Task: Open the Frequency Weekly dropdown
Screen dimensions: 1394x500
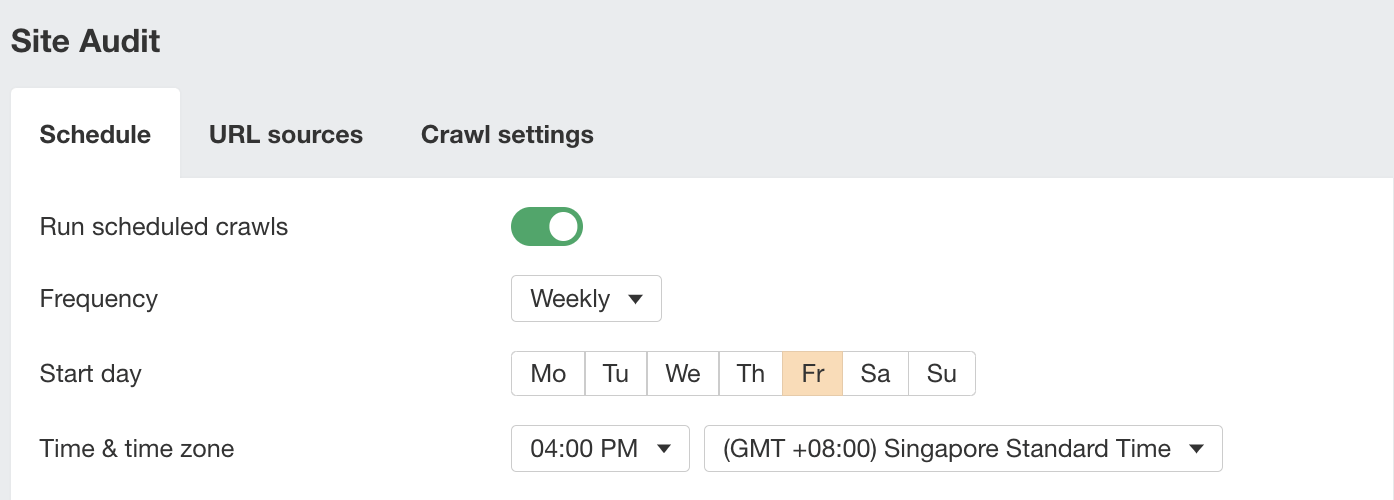Action: 586,299
